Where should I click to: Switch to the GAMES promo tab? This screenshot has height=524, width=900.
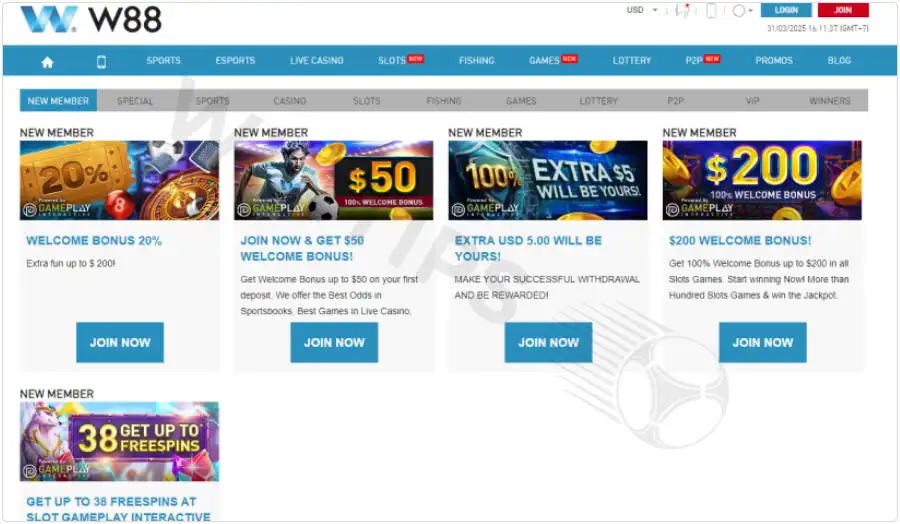tap(521, 100)
